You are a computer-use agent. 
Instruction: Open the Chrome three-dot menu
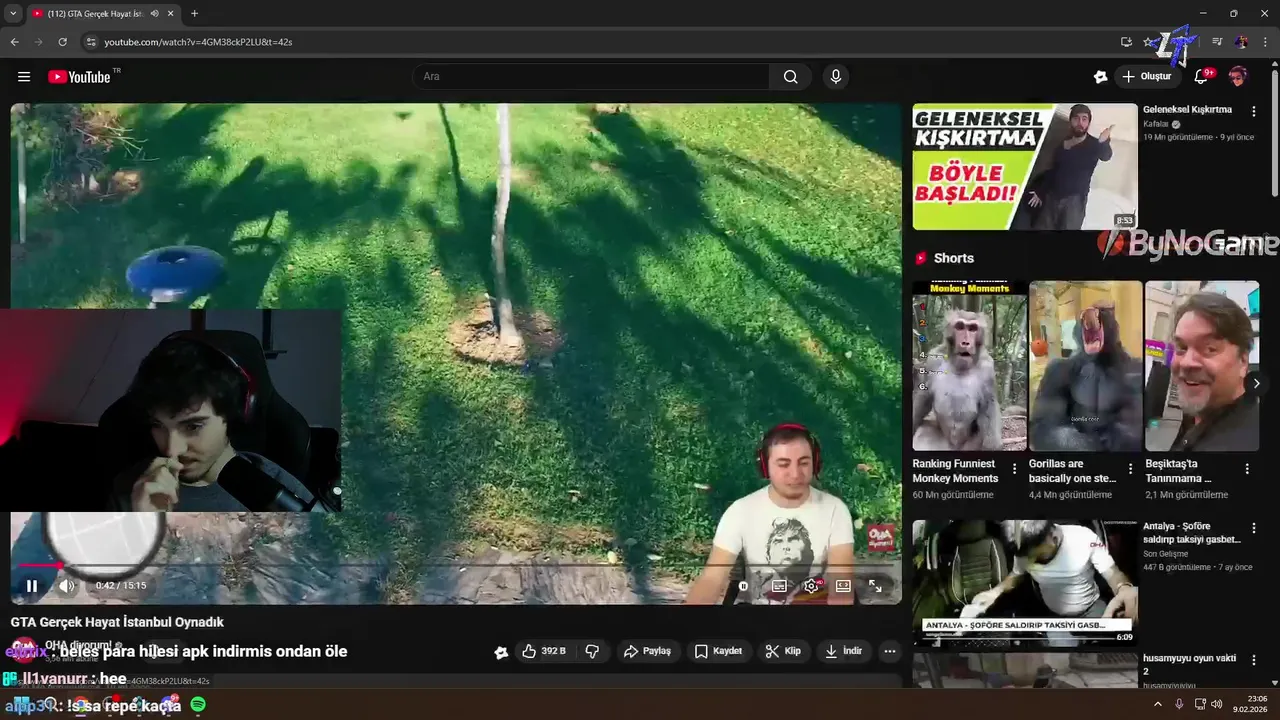tap(1265, 42)
